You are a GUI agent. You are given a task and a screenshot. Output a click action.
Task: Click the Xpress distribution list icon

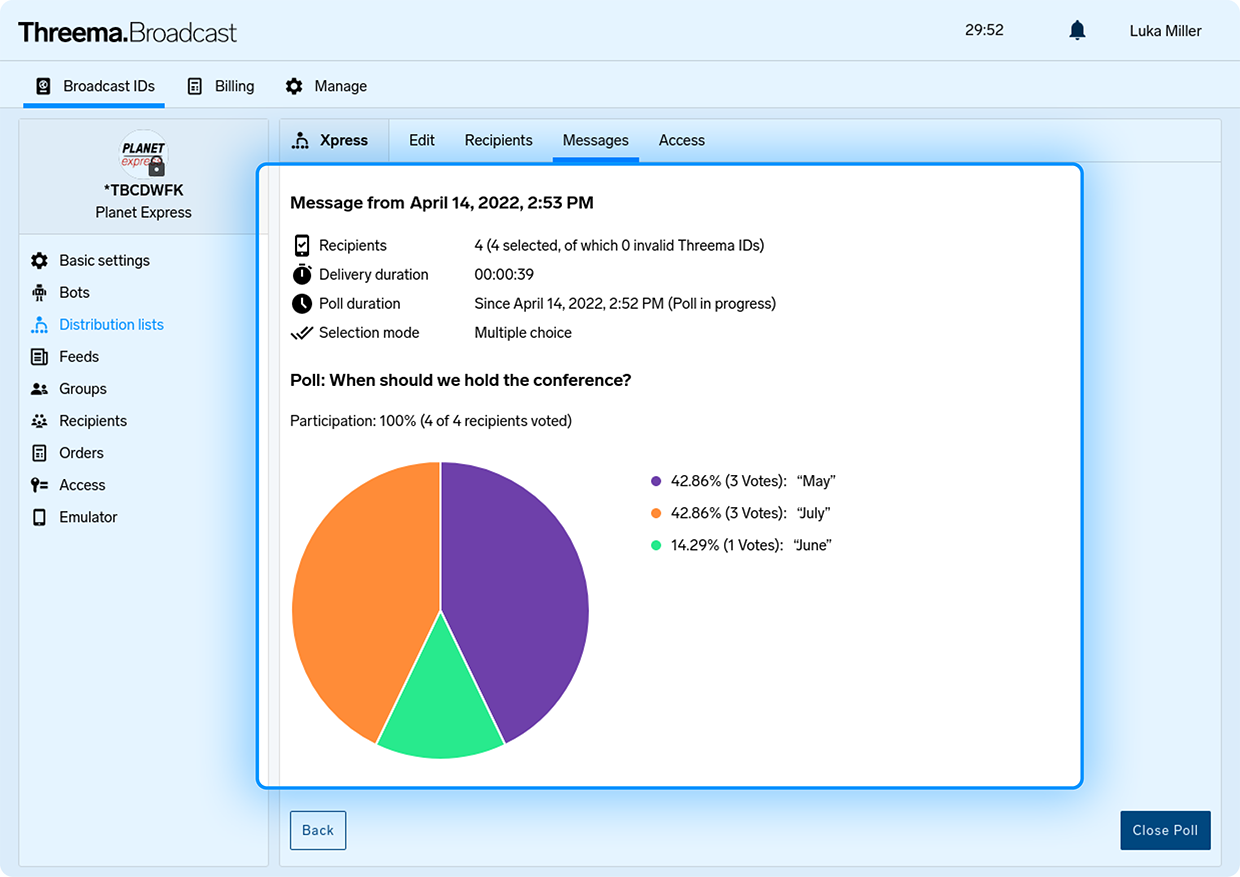coord(300,141)
